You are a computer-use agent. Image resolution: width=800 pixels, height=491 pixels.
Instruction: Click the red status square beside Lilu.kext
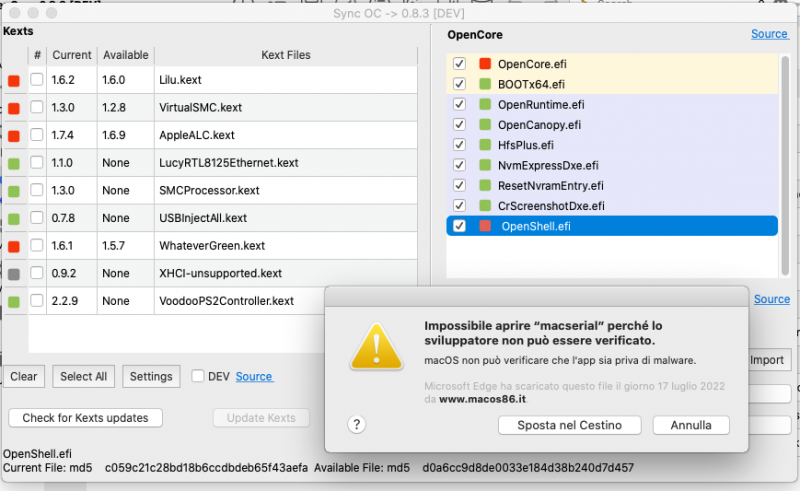tap(14, 81)
